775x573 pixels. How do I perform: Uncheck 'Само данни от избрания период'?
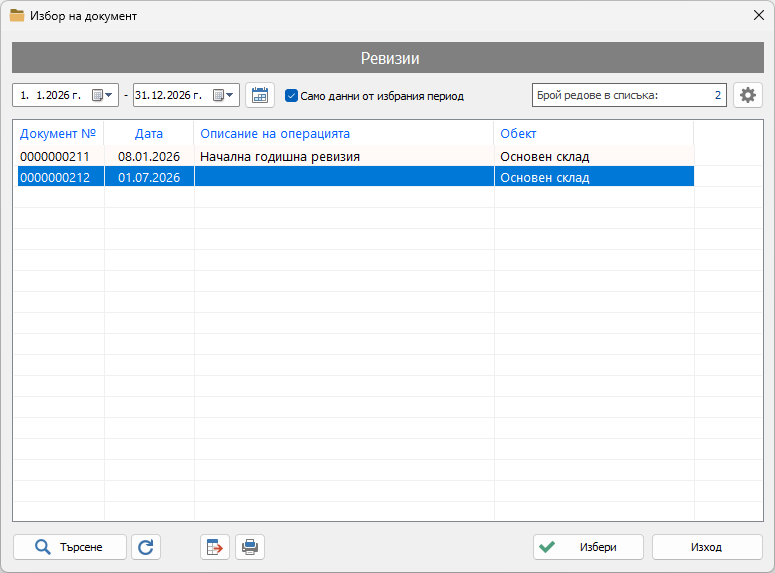point(292,95)
